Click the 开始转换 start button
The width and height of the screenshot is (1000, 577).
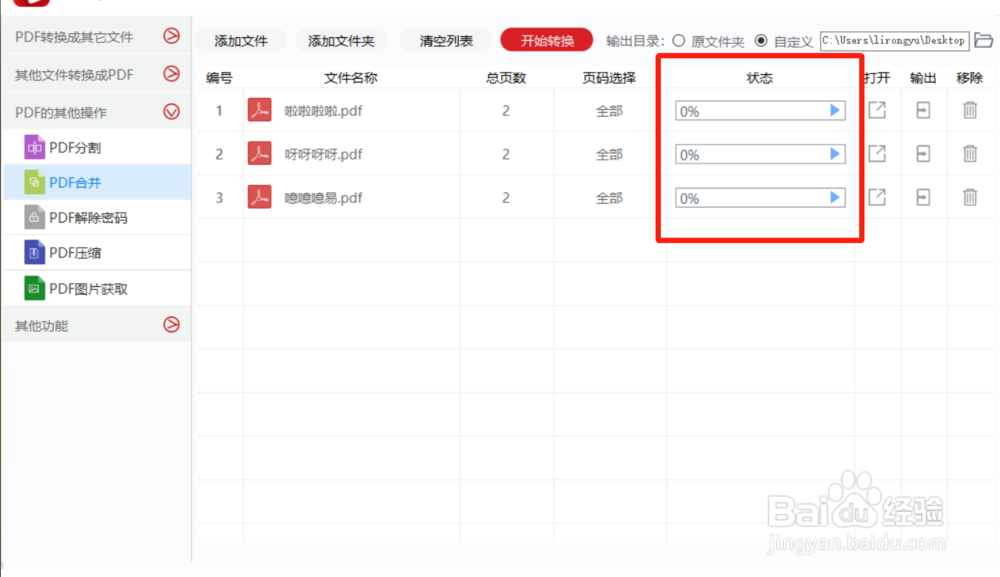(546, 41)
